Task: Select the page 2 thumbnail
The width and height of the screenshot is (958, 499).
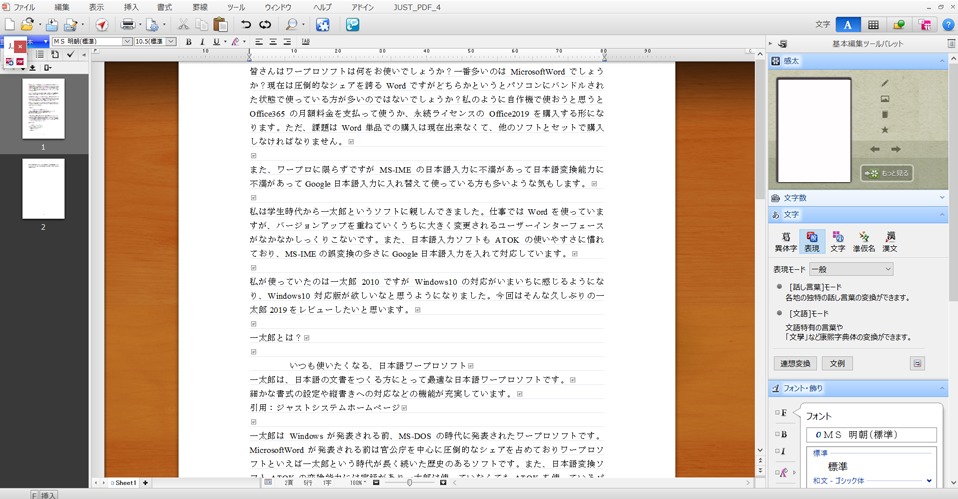Action: pos(43,189)
